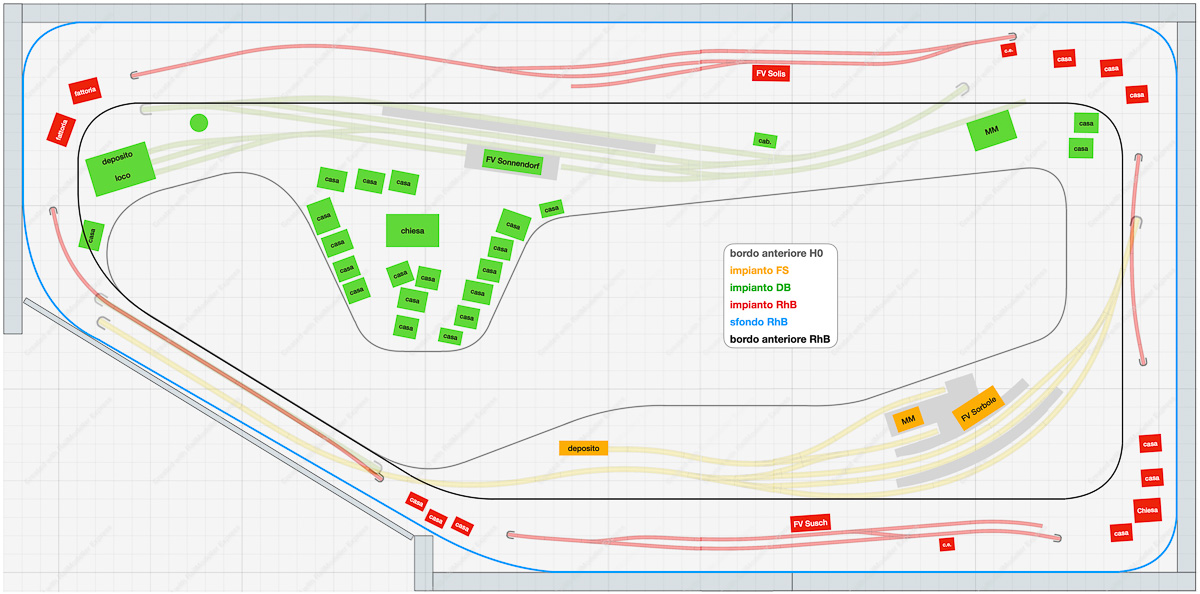Click the orange FV Sorbole station

tap(977, 408)
